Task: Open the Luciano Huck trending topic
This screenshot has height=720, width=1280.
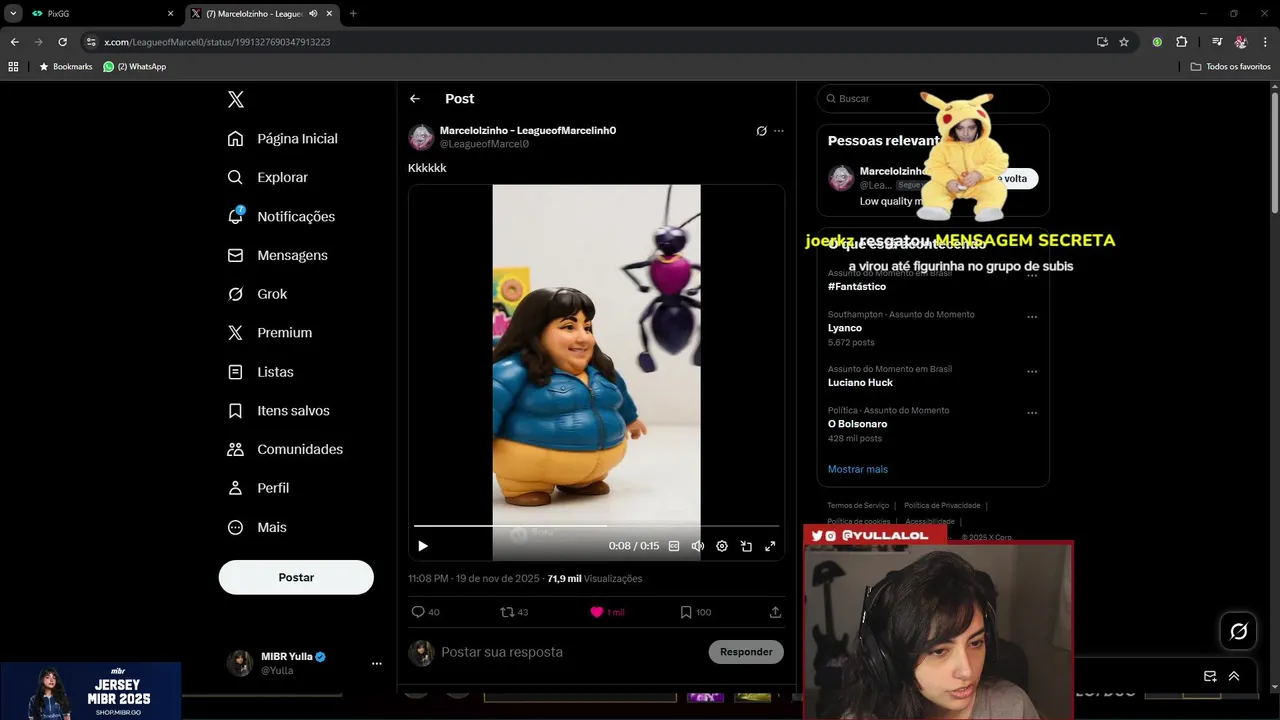Action: click(x=860, y=383)
